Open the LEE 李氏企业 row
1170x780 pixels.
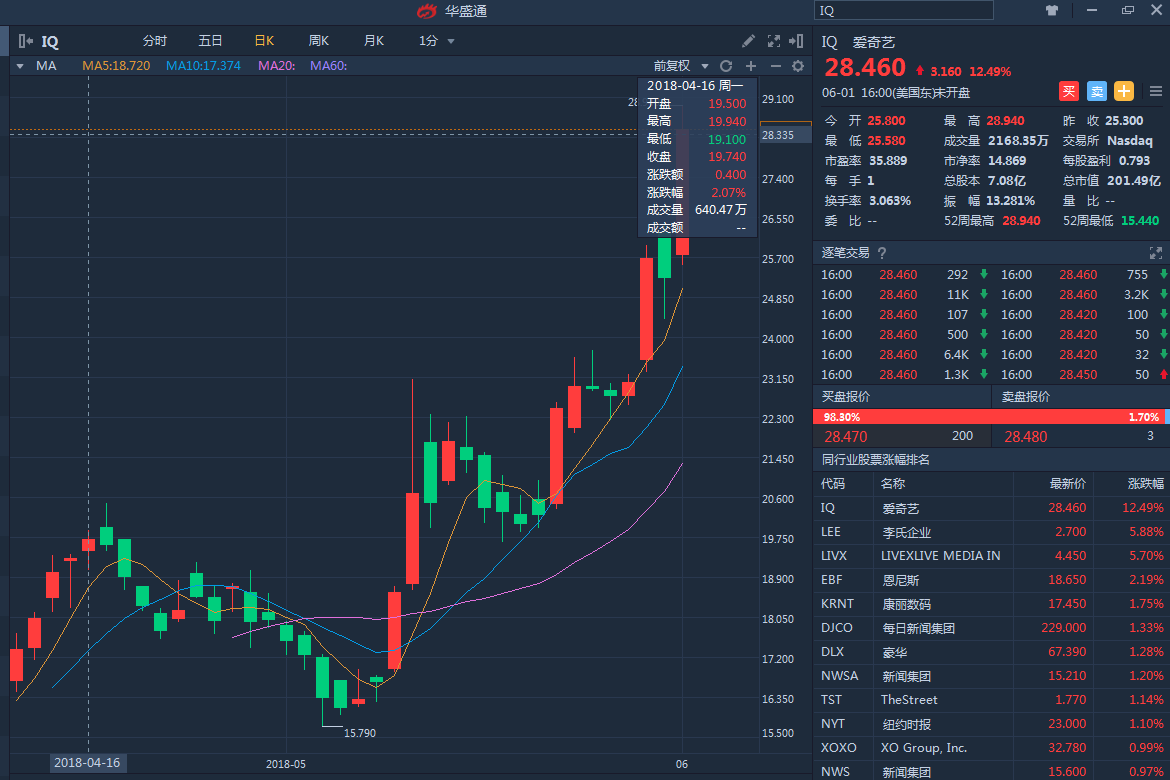coord(992,532)
